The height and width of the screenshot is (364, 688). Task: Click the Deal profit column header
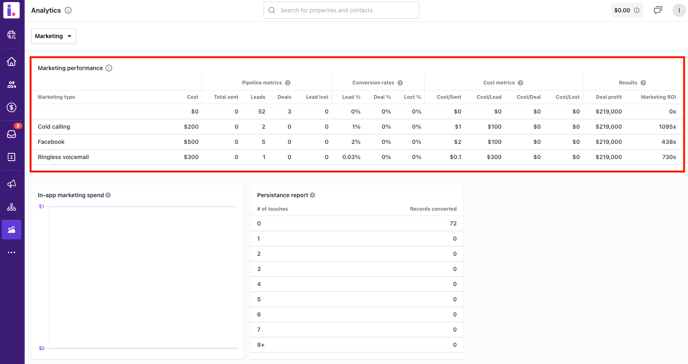point(609,97)
